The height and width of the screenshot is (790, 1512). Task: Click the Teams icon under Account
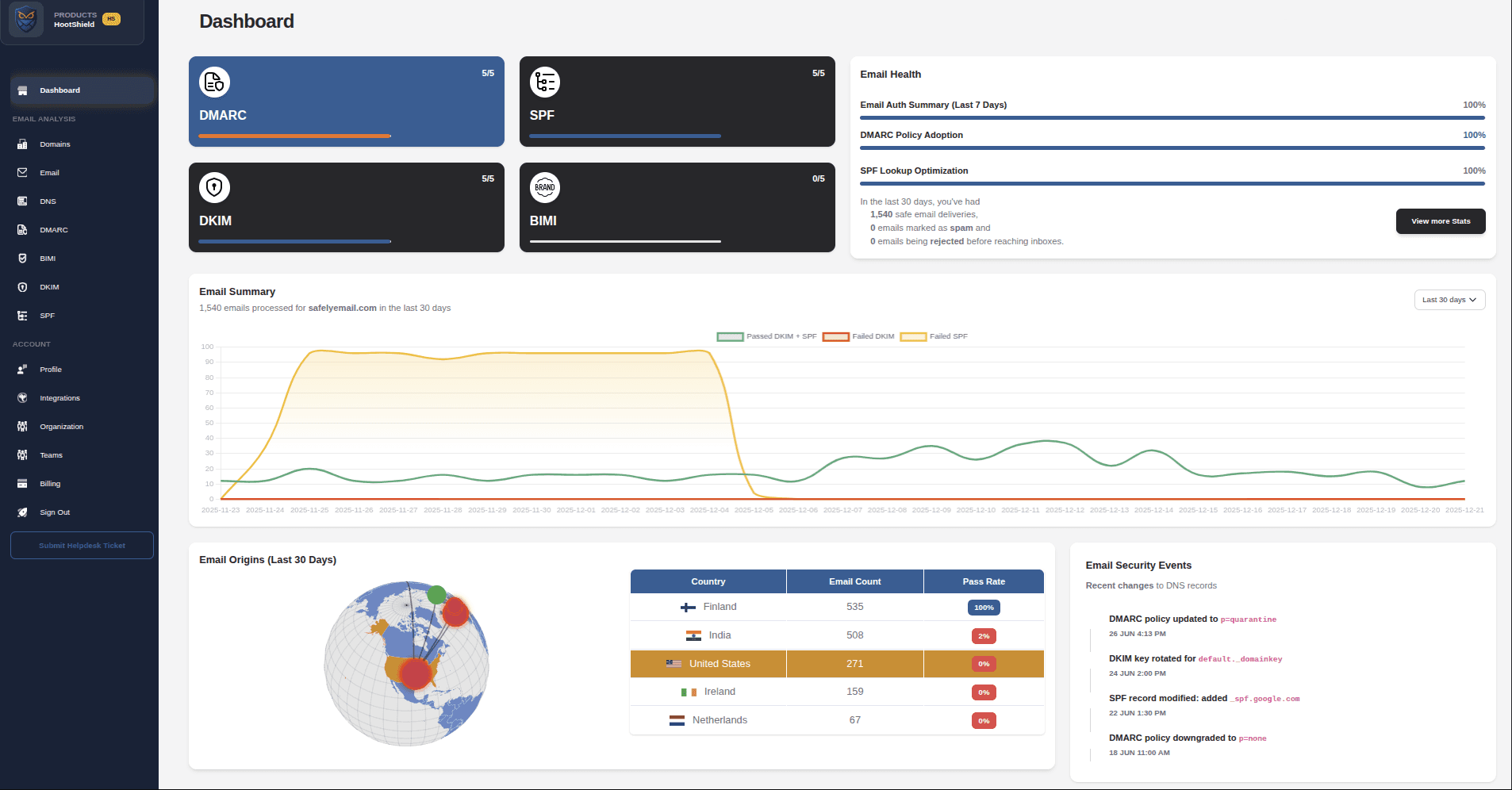[x=23, y=454]
